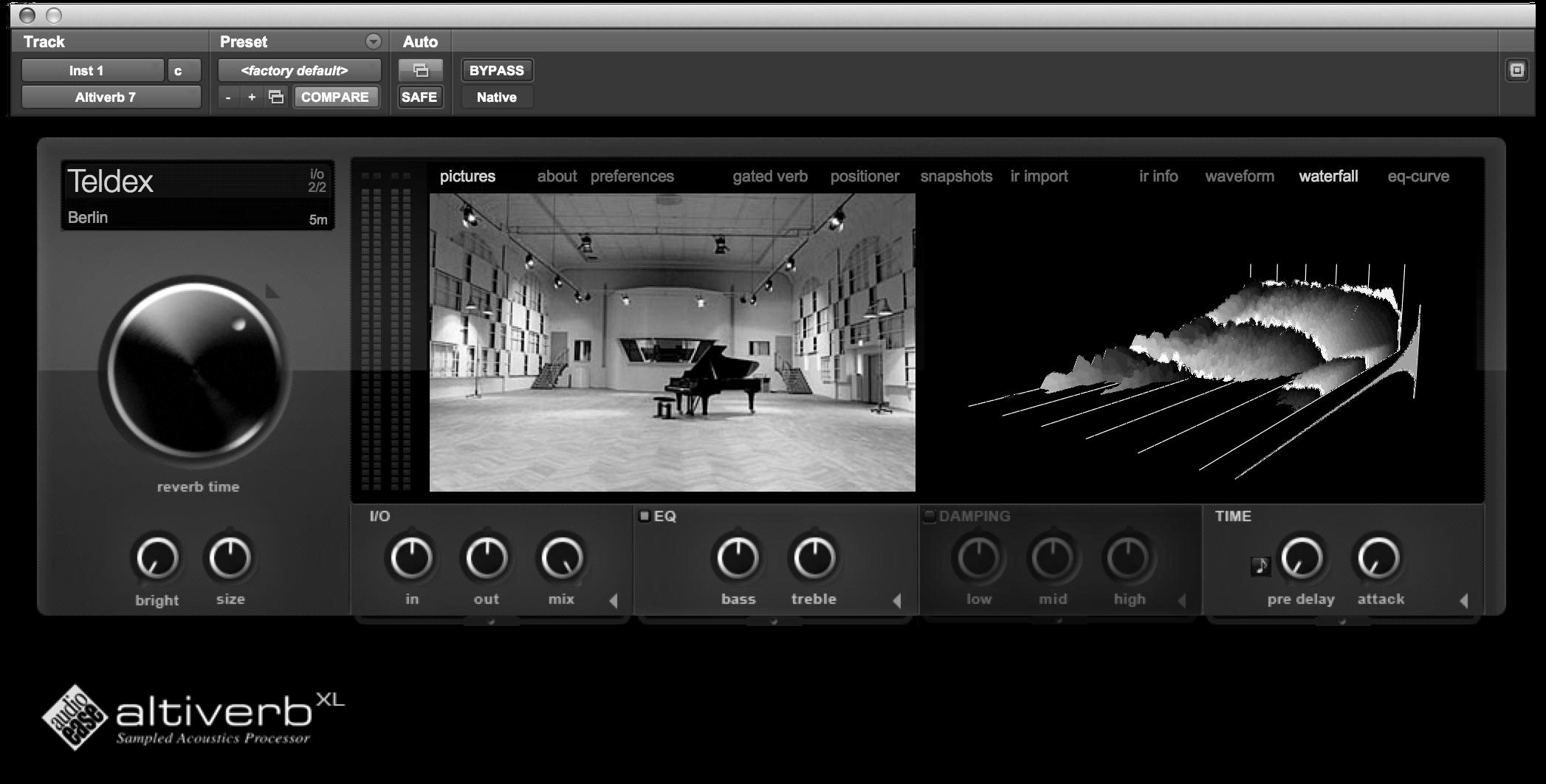Click the size knob
This screenshot has width=1546, height=784.
(x=230, y=558)
